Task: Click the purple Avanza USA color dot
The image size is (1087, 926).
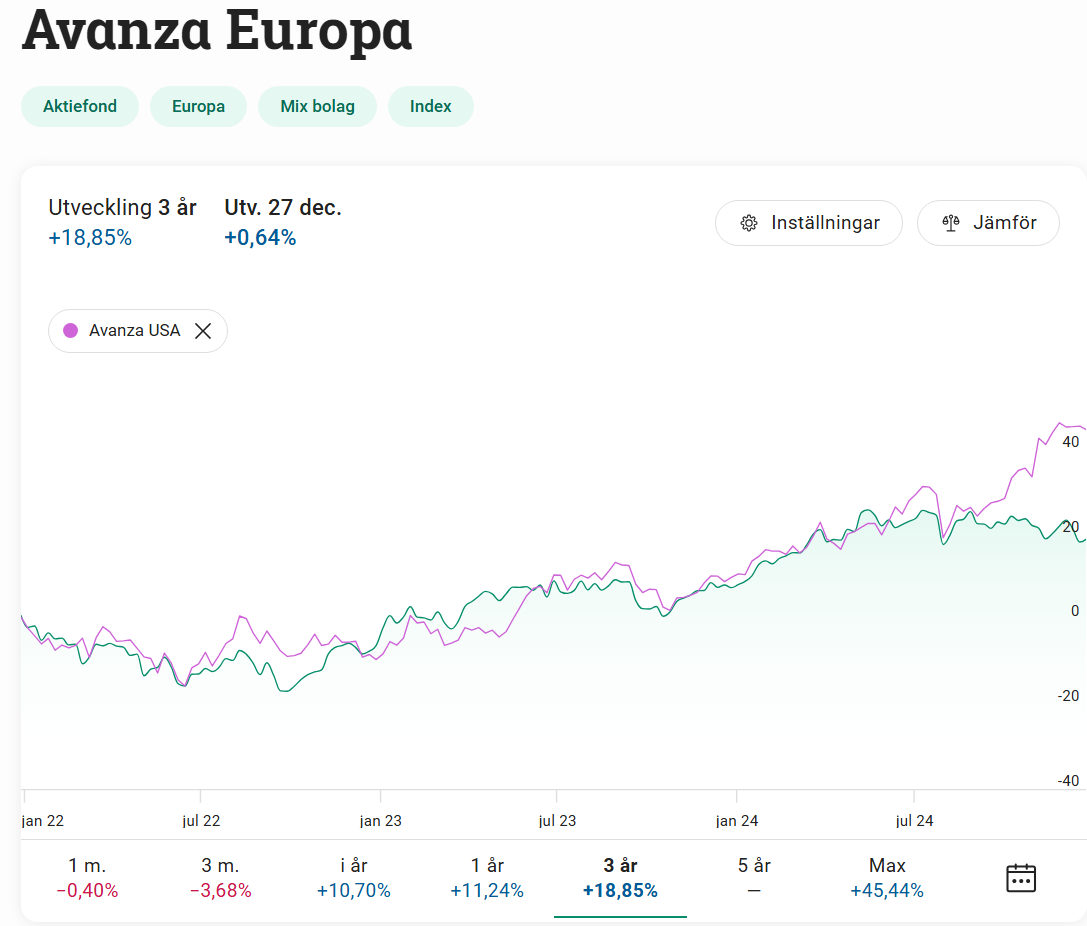Action: (x=70, y=331)
